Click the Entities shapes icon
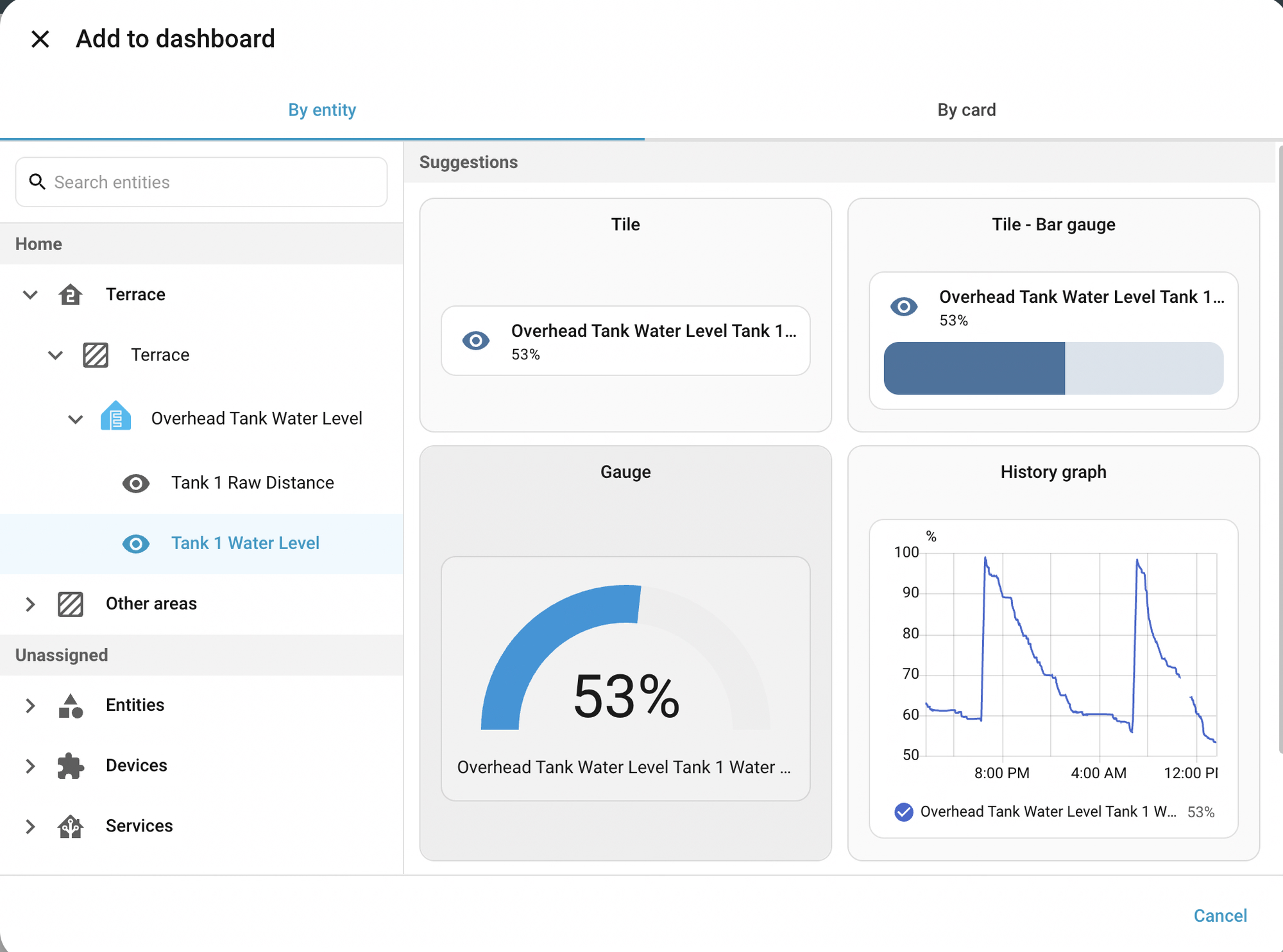The height and width of the screenshot is (952, 1283). pyautogui.click(x=71, y=706)
